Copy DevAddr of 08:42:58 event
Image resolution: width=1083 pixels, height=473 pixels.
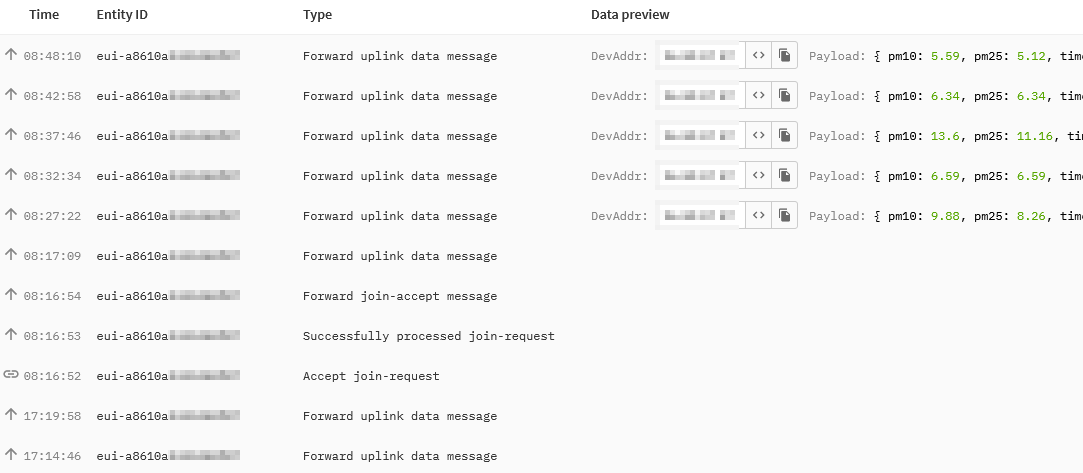click(x=785, y=95)
